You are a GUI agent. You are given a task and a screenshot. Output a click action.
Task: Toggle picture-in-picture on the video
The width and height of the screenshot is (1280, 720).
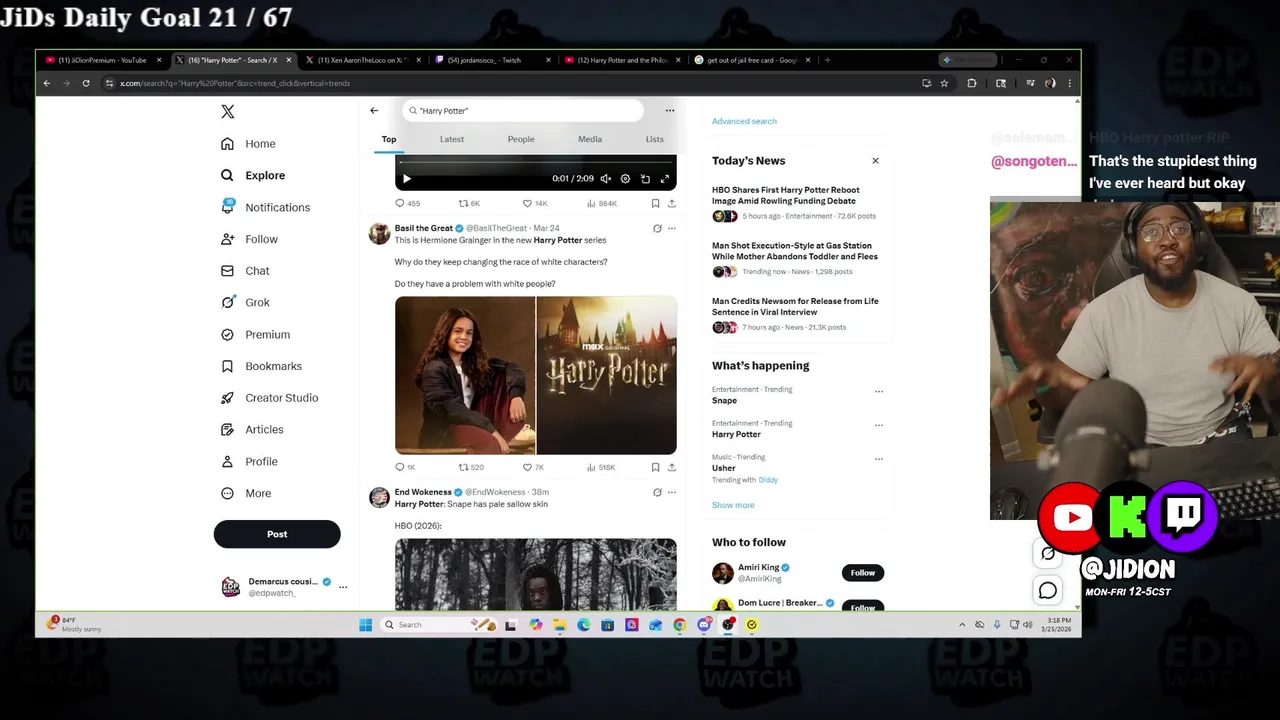(x=645, y=179)
